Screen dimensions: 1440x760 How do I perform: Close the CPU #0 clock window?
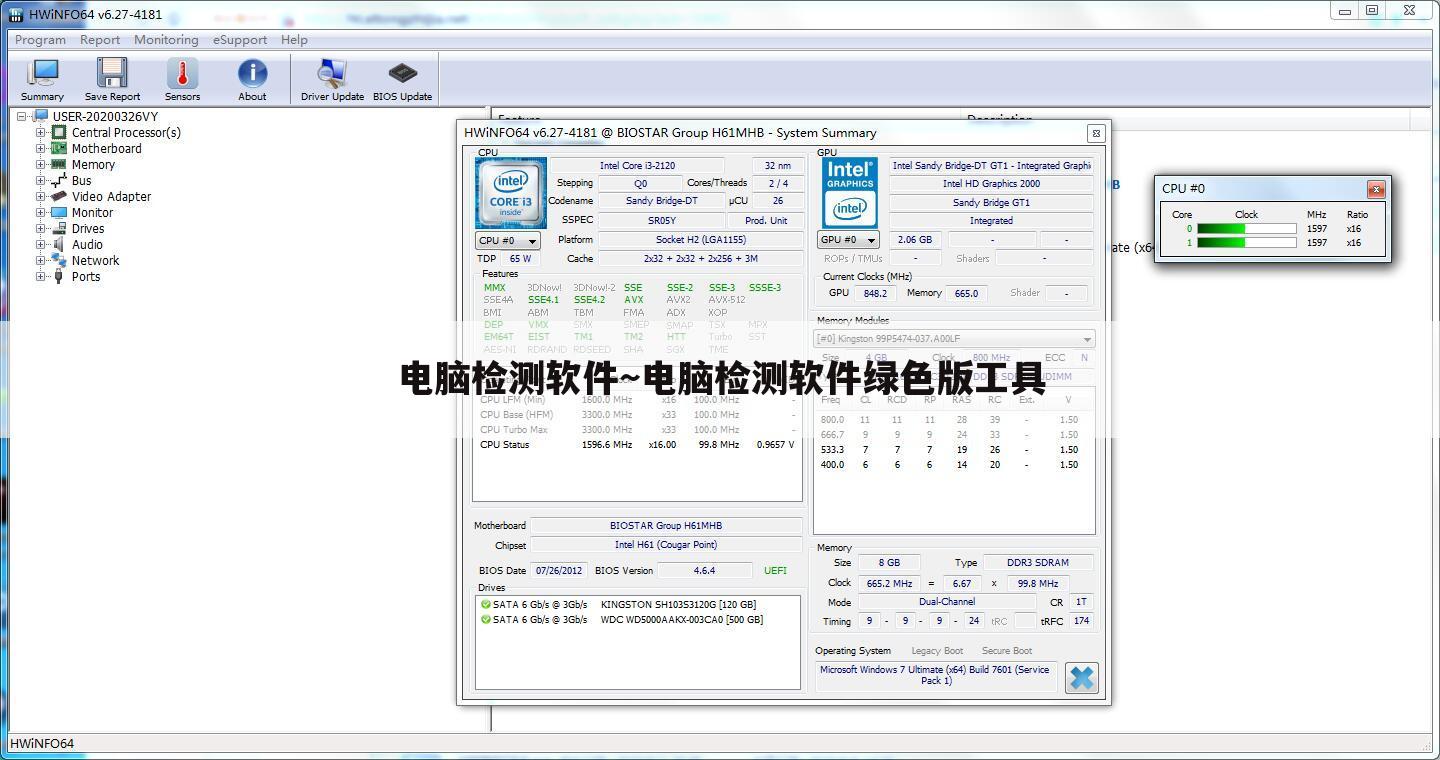tap(1376, 189)
